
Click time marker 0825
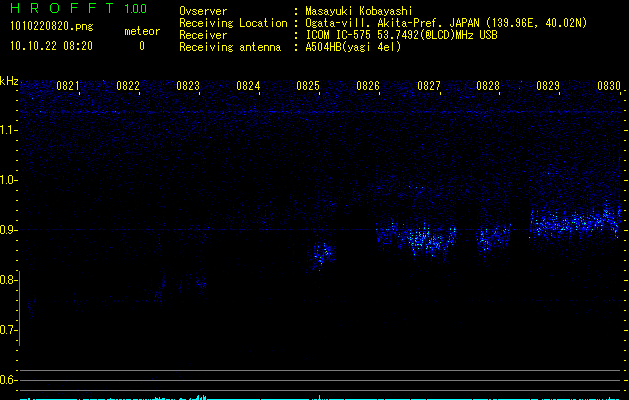point(308,86)
